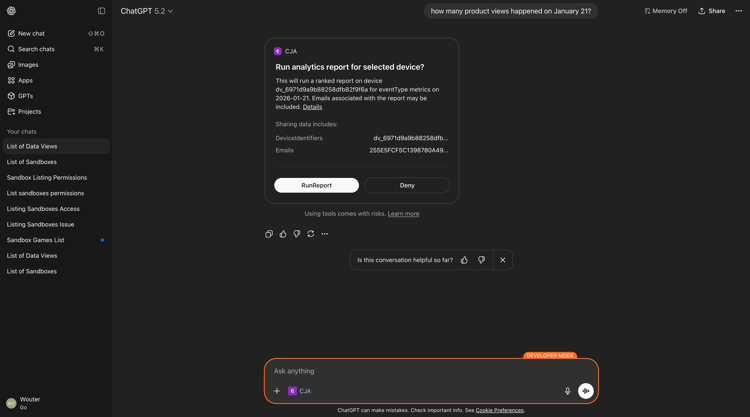Open the last List of Sandboxes chat
Screen dimensions: 750x417
pos(56,271)
